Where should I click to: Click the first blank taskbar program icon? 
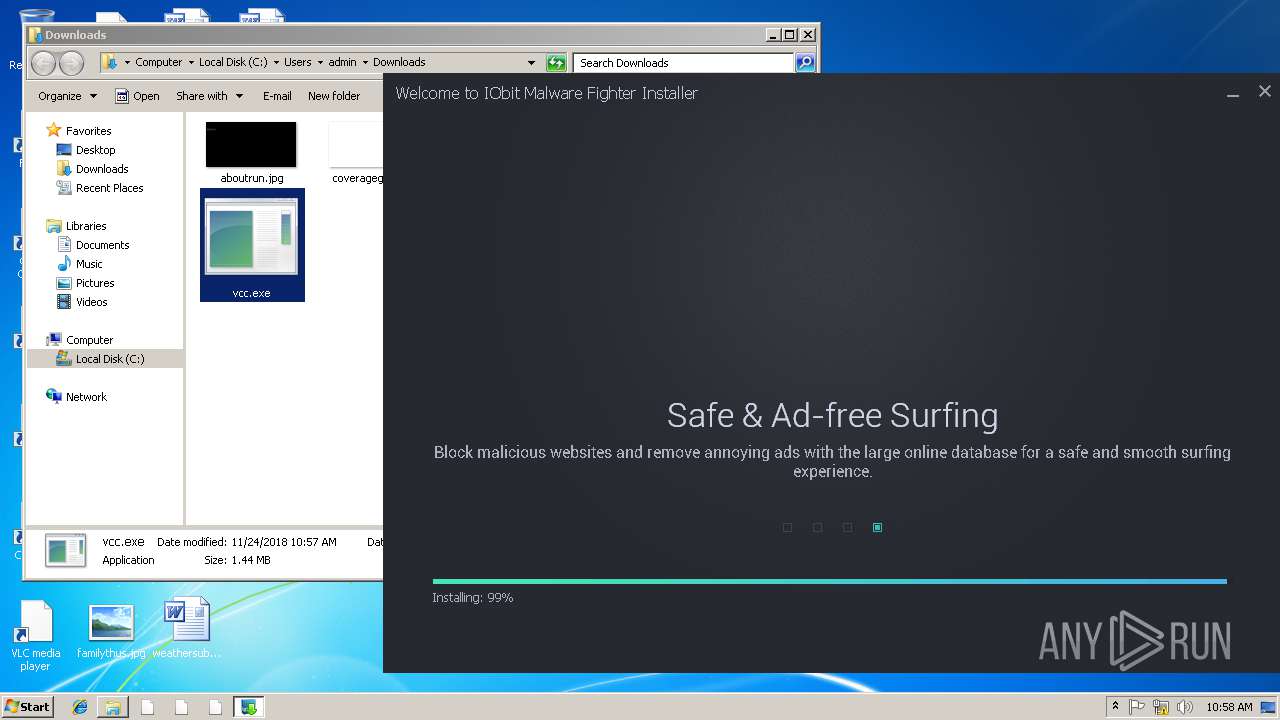[147, 707]
